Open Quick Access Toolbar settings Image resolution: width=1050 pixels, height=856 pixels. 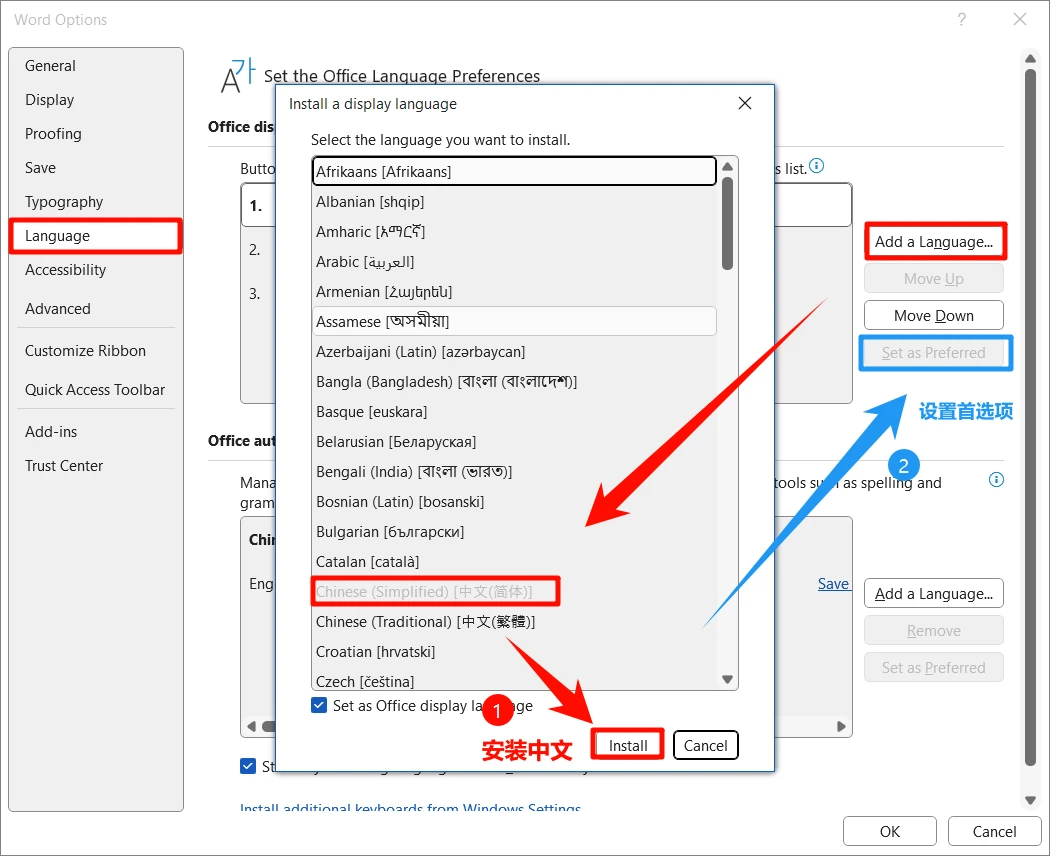pos(96,390)
